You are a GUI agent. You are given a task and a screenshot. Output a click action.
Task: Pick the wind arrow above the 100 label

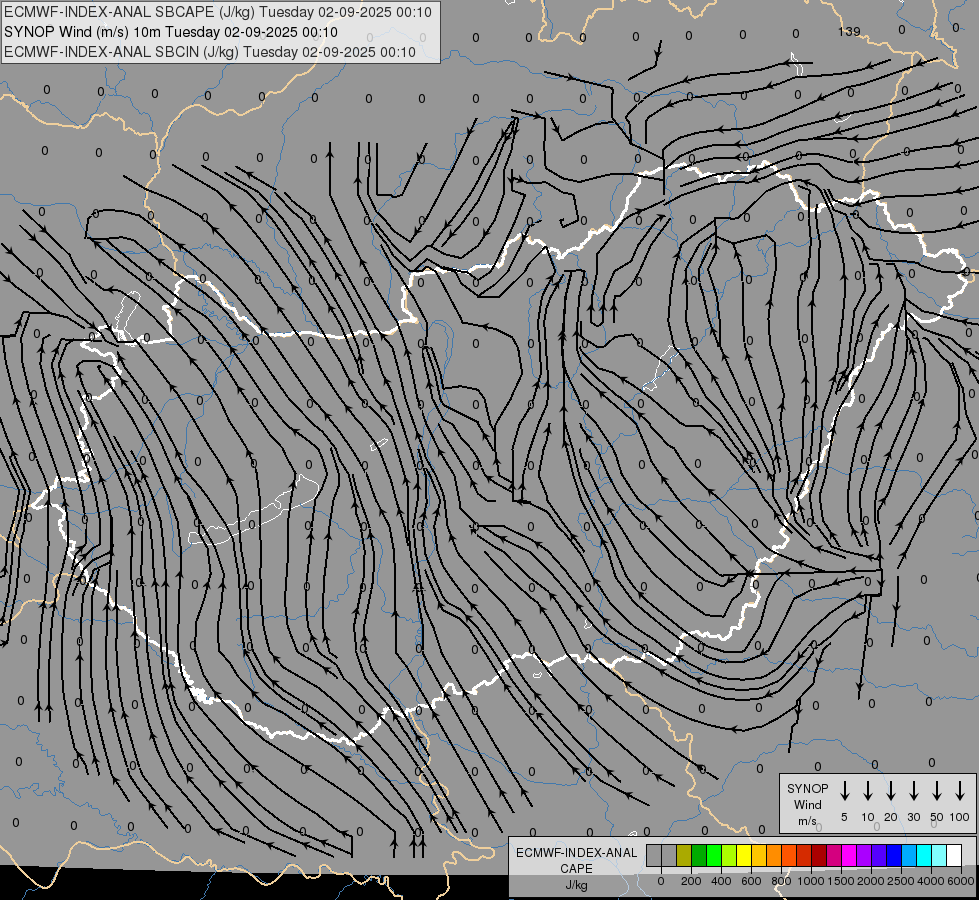(x=960, y=791)
